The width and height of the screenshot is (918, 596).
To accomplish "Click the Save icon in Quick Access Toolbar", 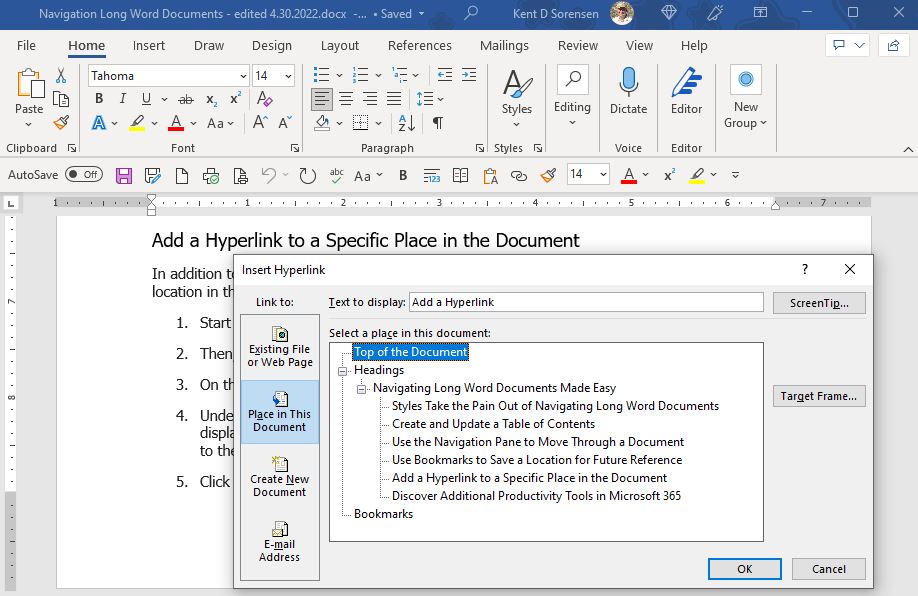I will pos(124,175).
